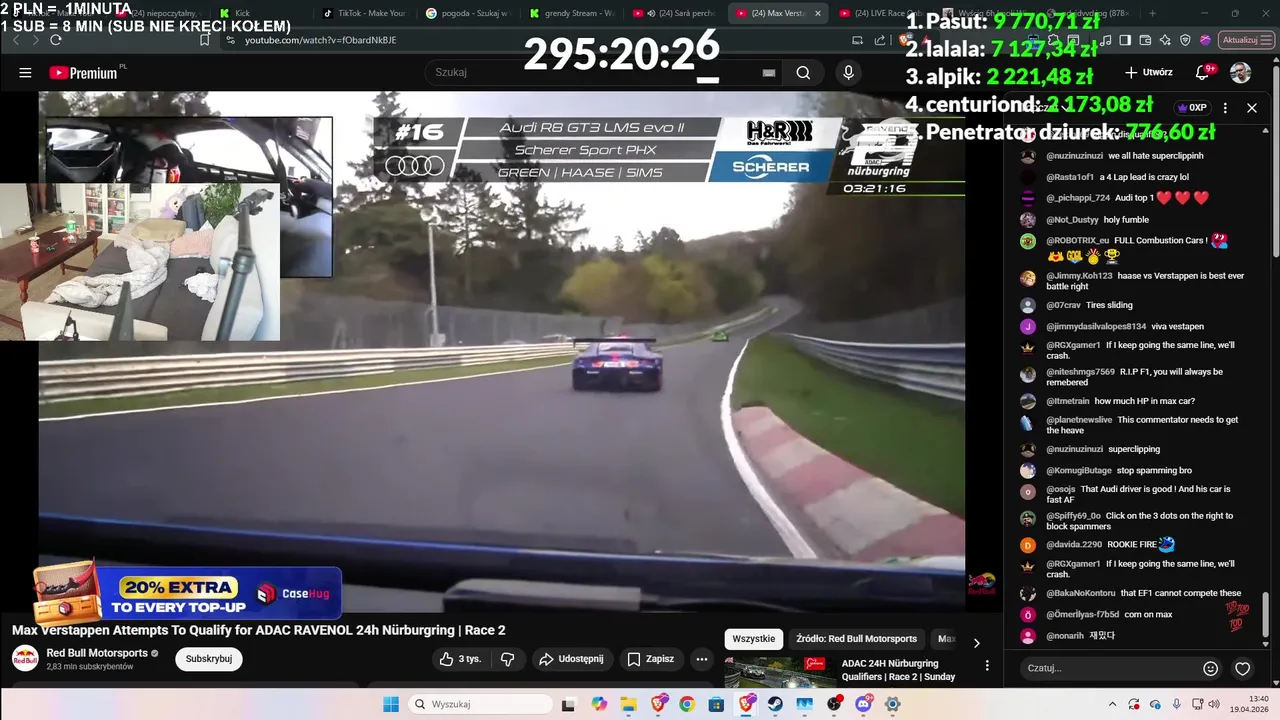Switch to the grendy Stream tab
The image size is (1280, 720).
571,13
